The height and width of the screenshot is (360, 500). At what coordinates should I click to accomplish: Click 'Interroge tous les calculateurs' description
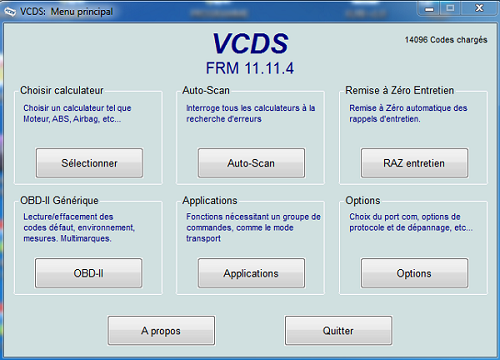click(x=251, y=113)
